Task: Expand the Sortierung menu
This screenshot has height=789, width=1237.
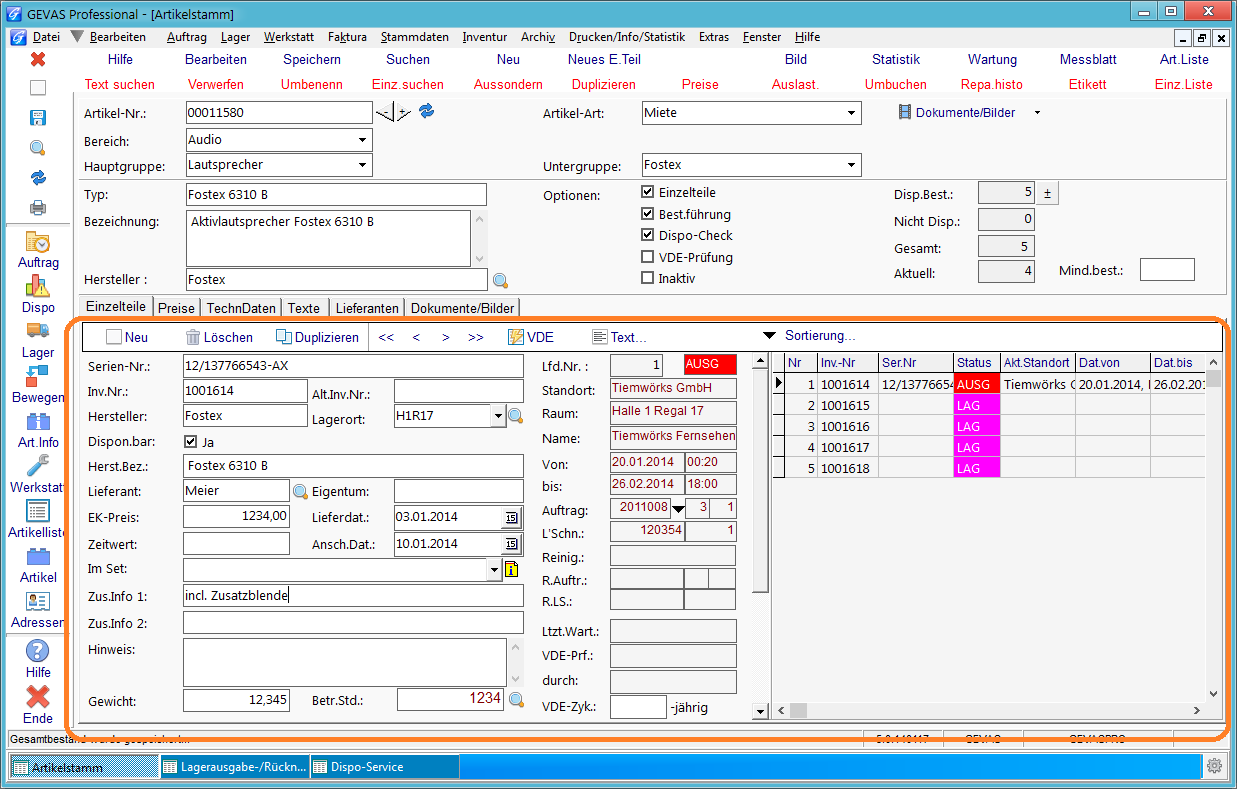Action: [x=809, y=336]
